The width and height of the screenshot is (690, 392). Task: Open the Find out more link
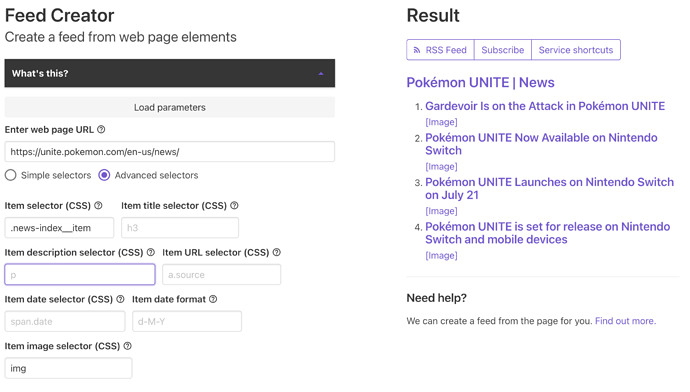(x=625, y=321)
